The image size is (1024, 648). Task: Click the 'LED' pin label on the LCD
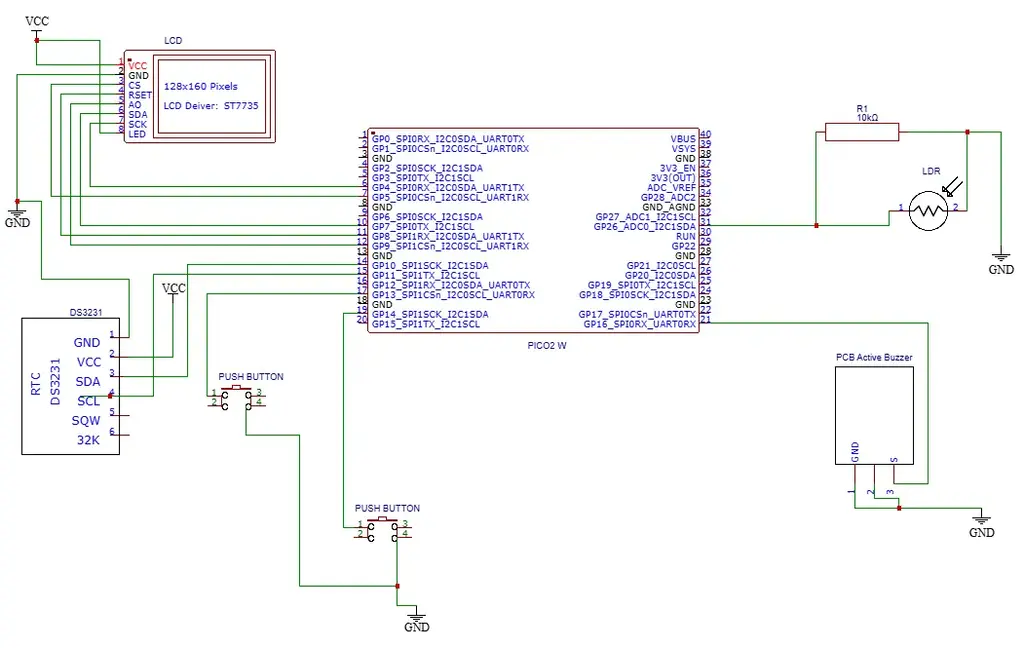[x=136, y=134]
